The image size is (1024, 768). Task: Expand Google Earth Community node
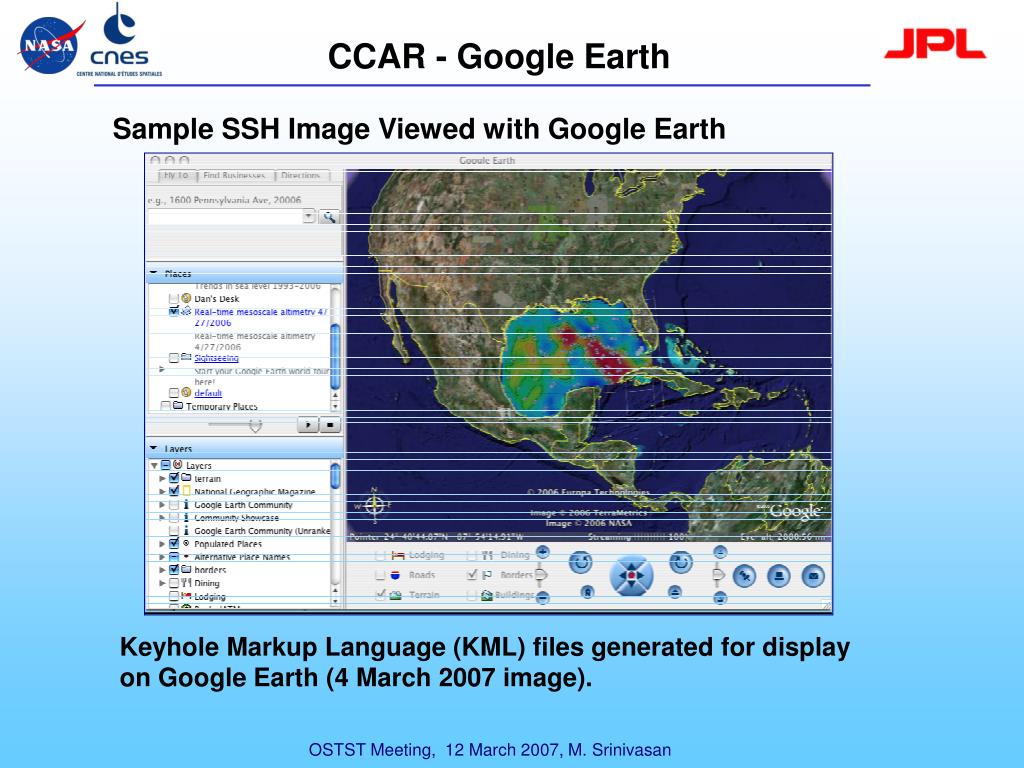pyautogui.click(x=162, y=505)
